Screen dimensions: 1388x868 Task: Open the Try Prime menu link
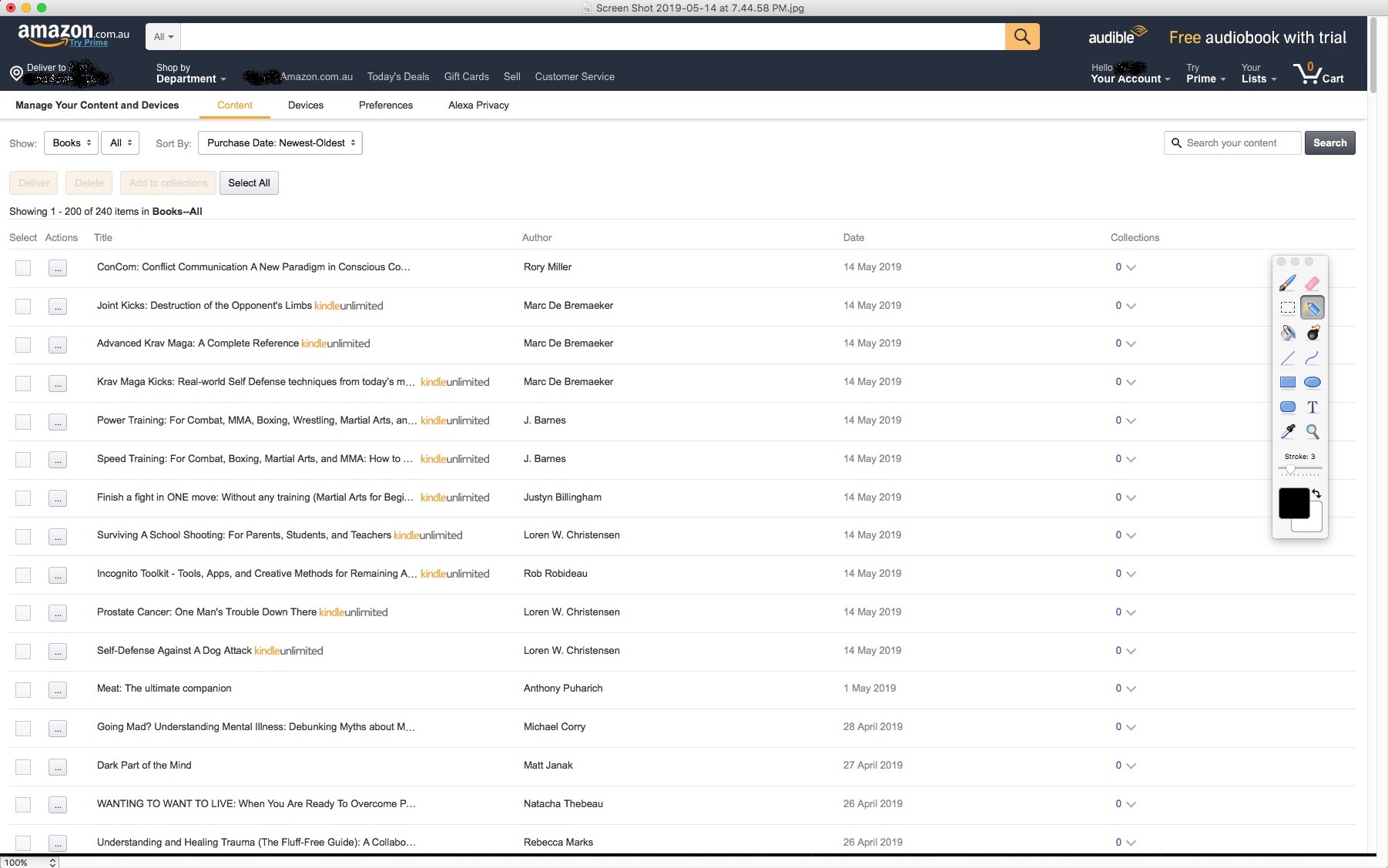[1205, 73]
